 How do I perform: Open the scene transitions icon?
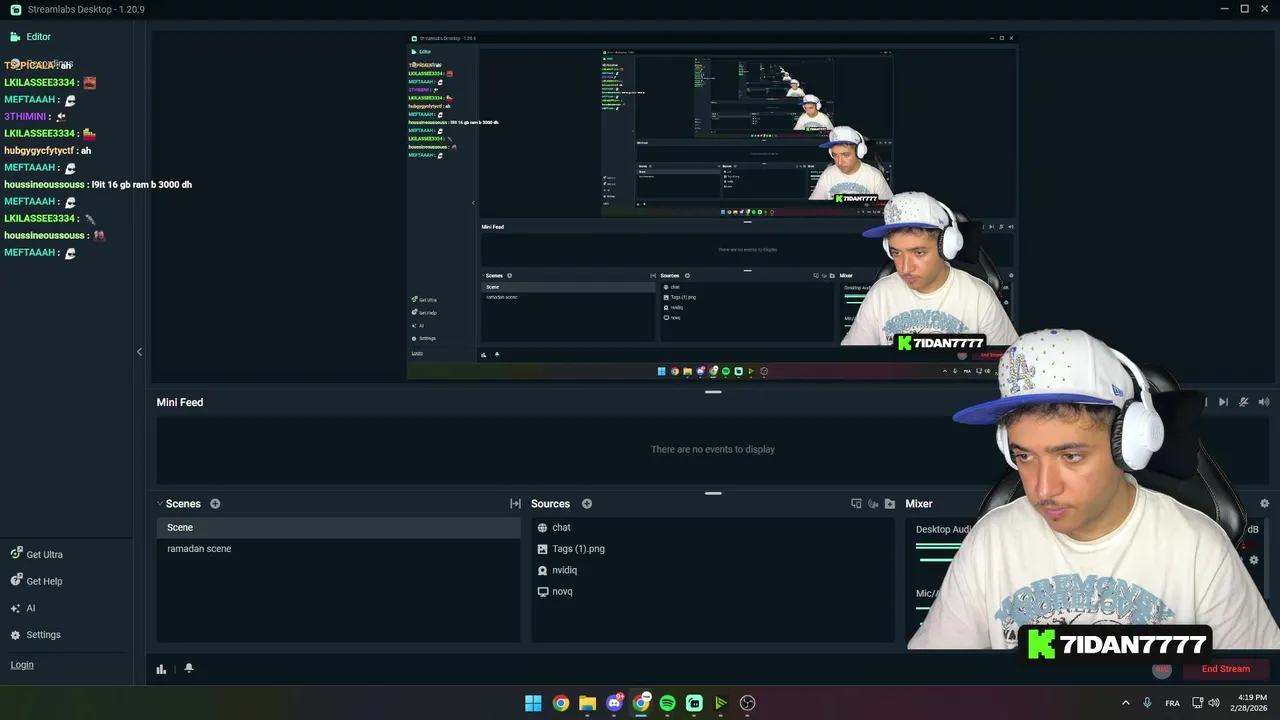coord(515,504)
